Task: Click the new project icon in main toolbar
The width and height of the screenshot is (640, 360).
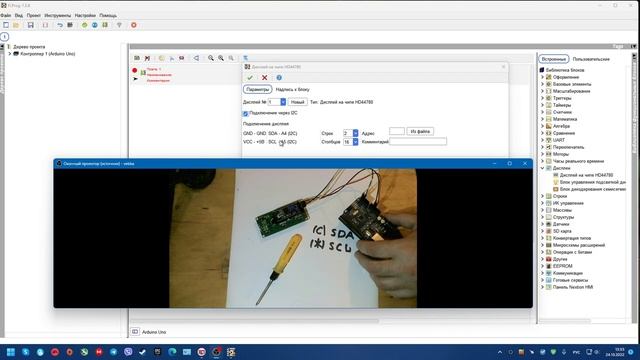Action: [x=6, y=25]
